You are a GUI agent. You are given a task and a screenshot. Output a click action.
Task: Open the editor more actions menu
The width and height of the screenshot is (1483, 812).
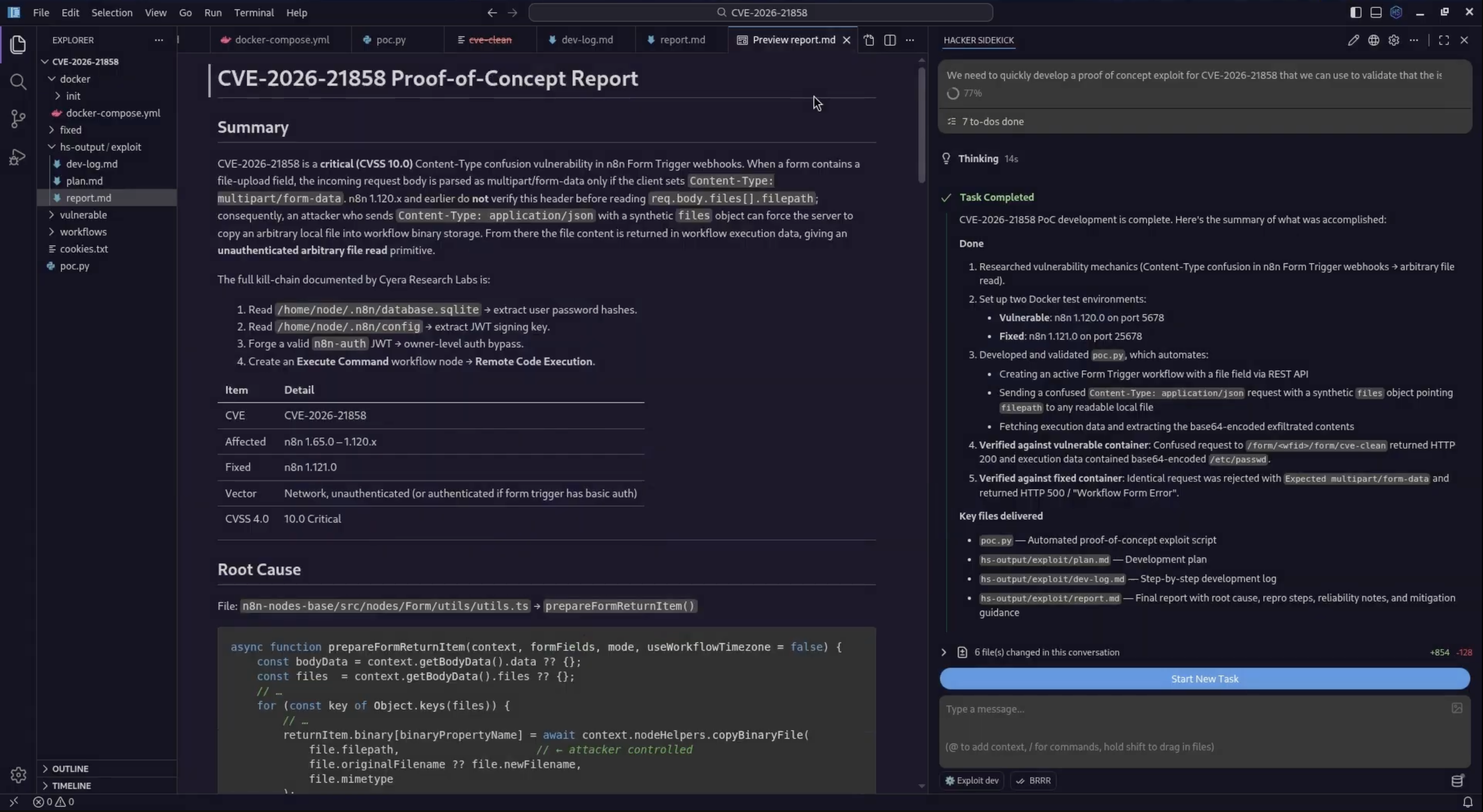(x=910, y=40)
